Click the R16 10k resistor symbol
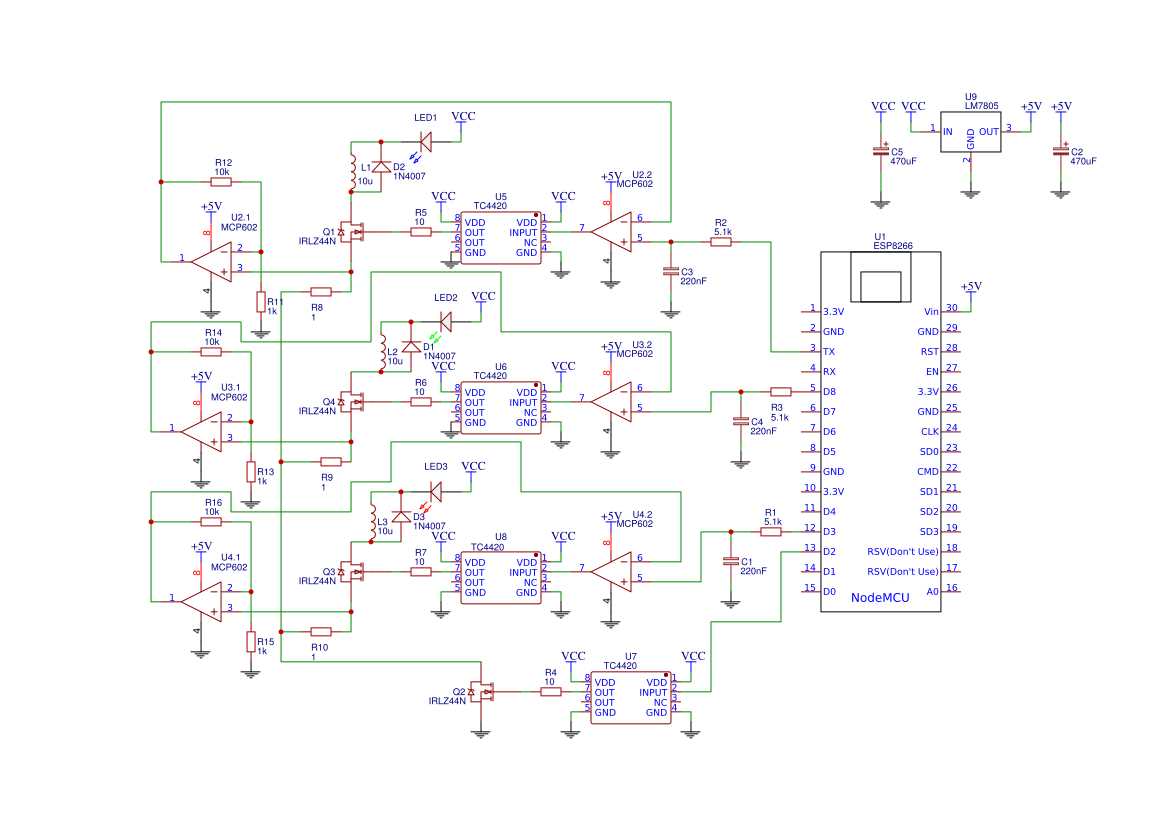The image size is (1172, 829). click(x=212, y=522)
